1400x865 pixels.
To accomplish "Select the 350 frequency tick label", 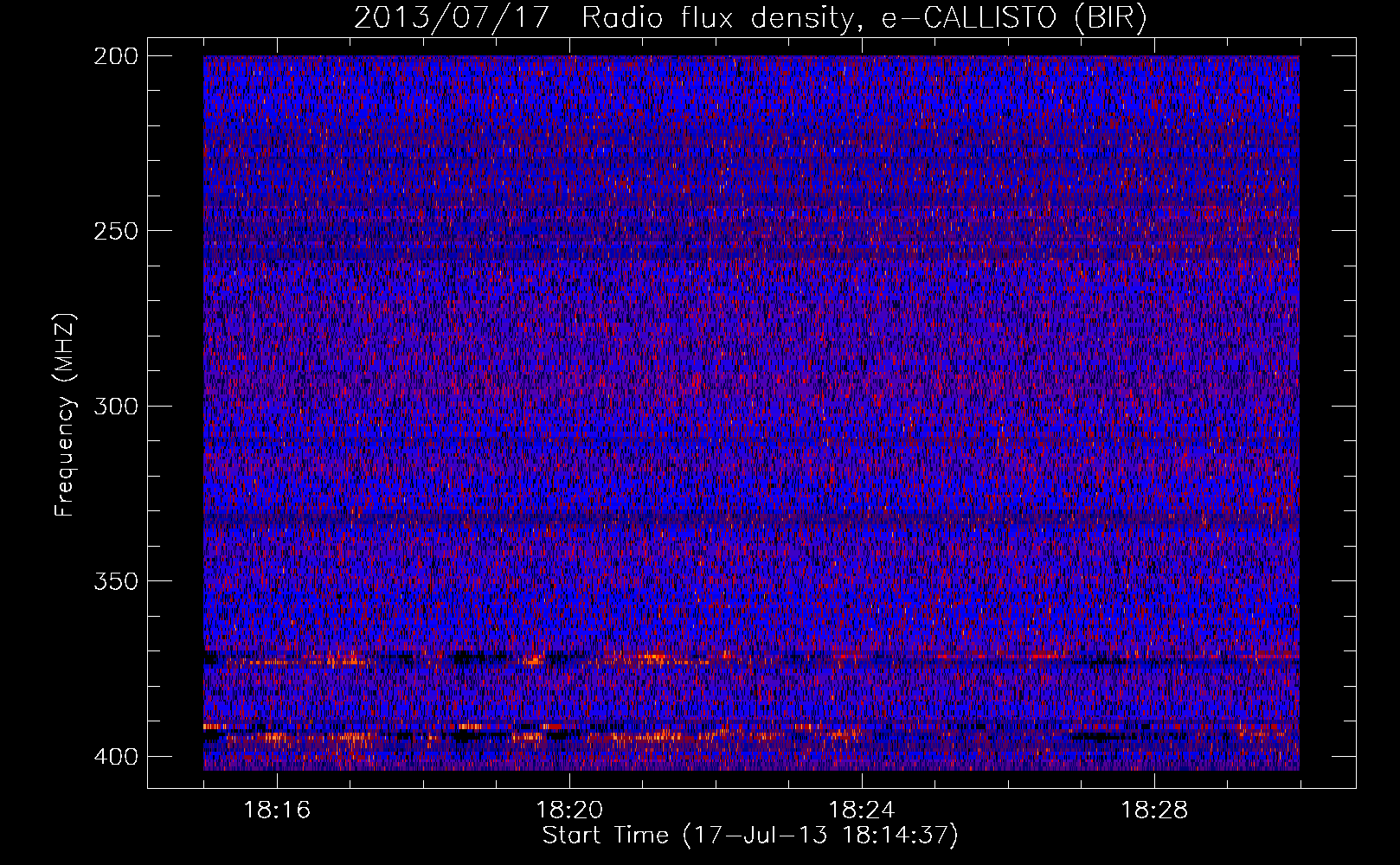I will click(115, 581).
